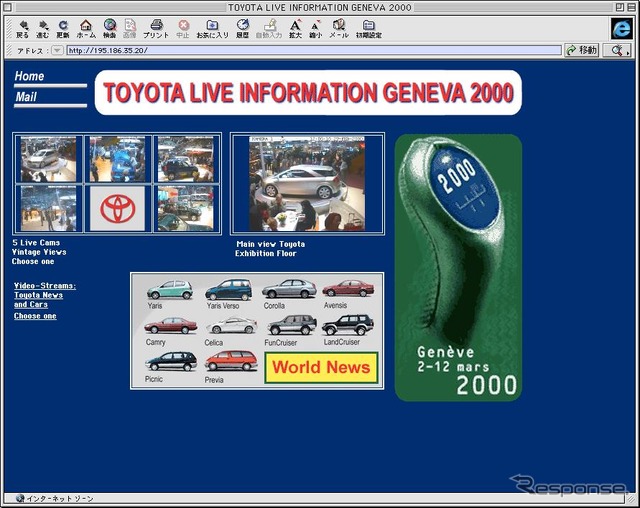Image resolution: width=640 pixels, height=508 pixels.
Task: Reload the page with the 更新 button
Action: (63, 29)
